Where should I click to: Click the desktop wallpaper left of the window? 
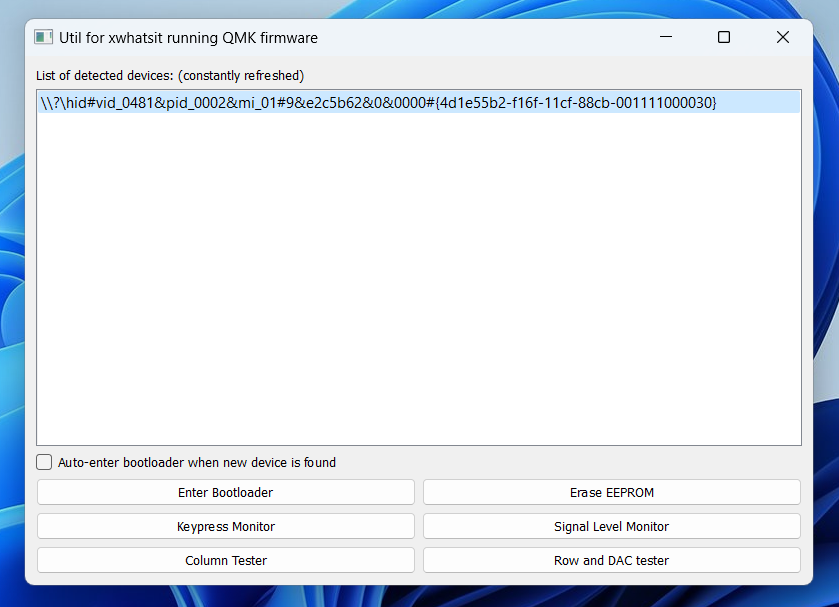pyautogui.click(x=11, y=300)
